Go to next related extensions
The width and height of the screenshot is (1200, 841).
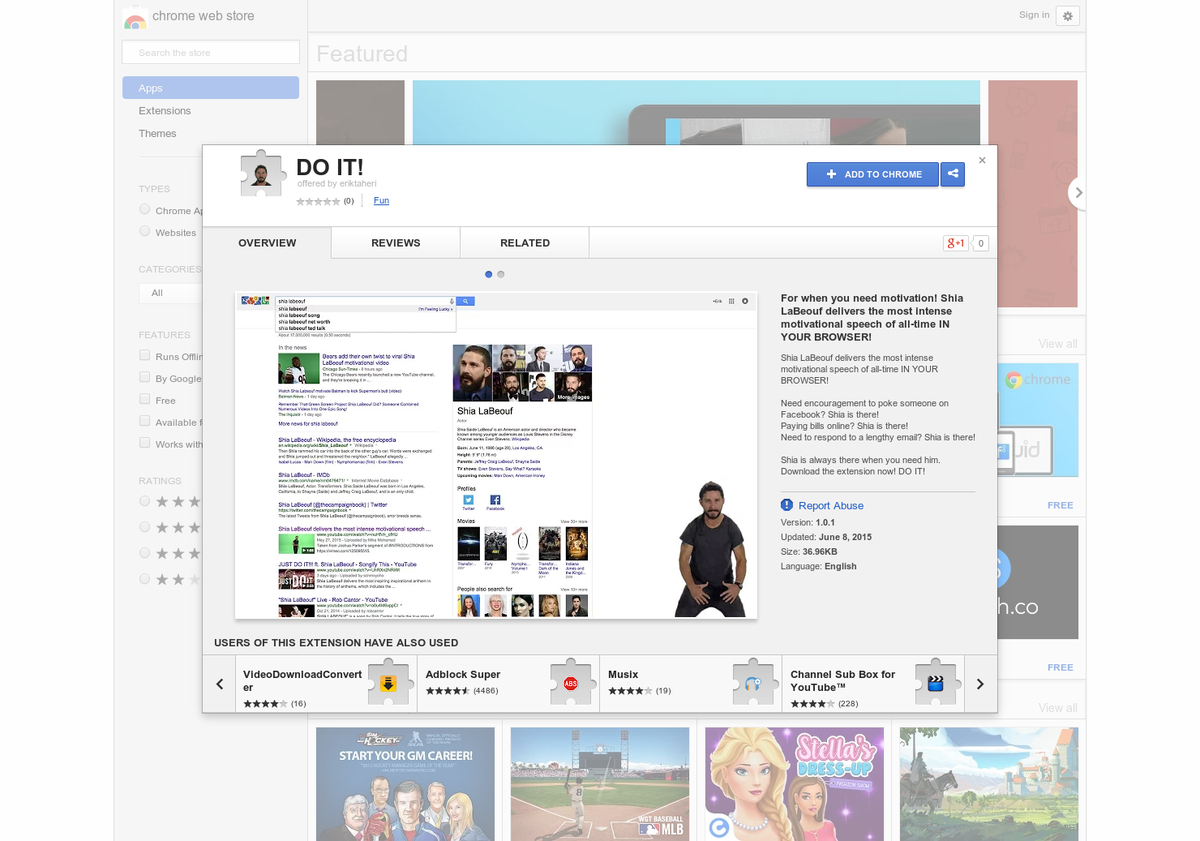pyautogui.click(x=980, y=684)
